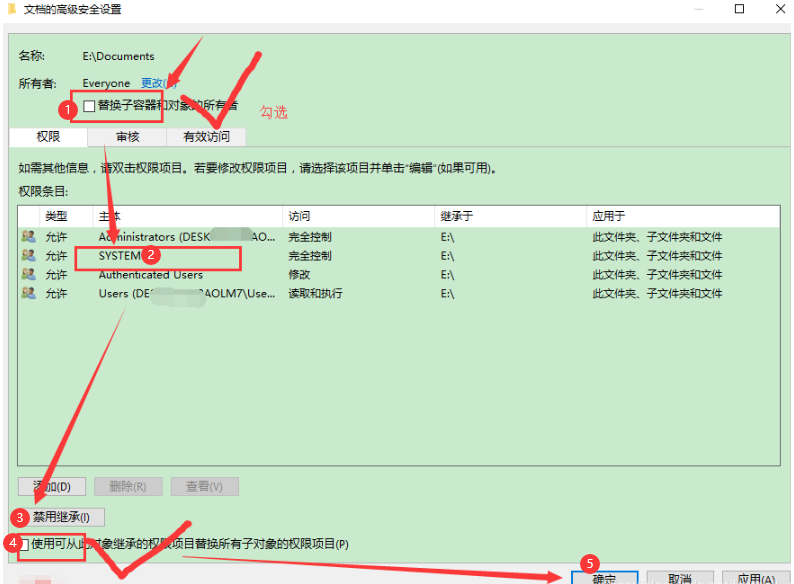Click the folder icon in the title bar
Image resolution: width=794 pixels, height=584 pixels.
coord(12,9)
